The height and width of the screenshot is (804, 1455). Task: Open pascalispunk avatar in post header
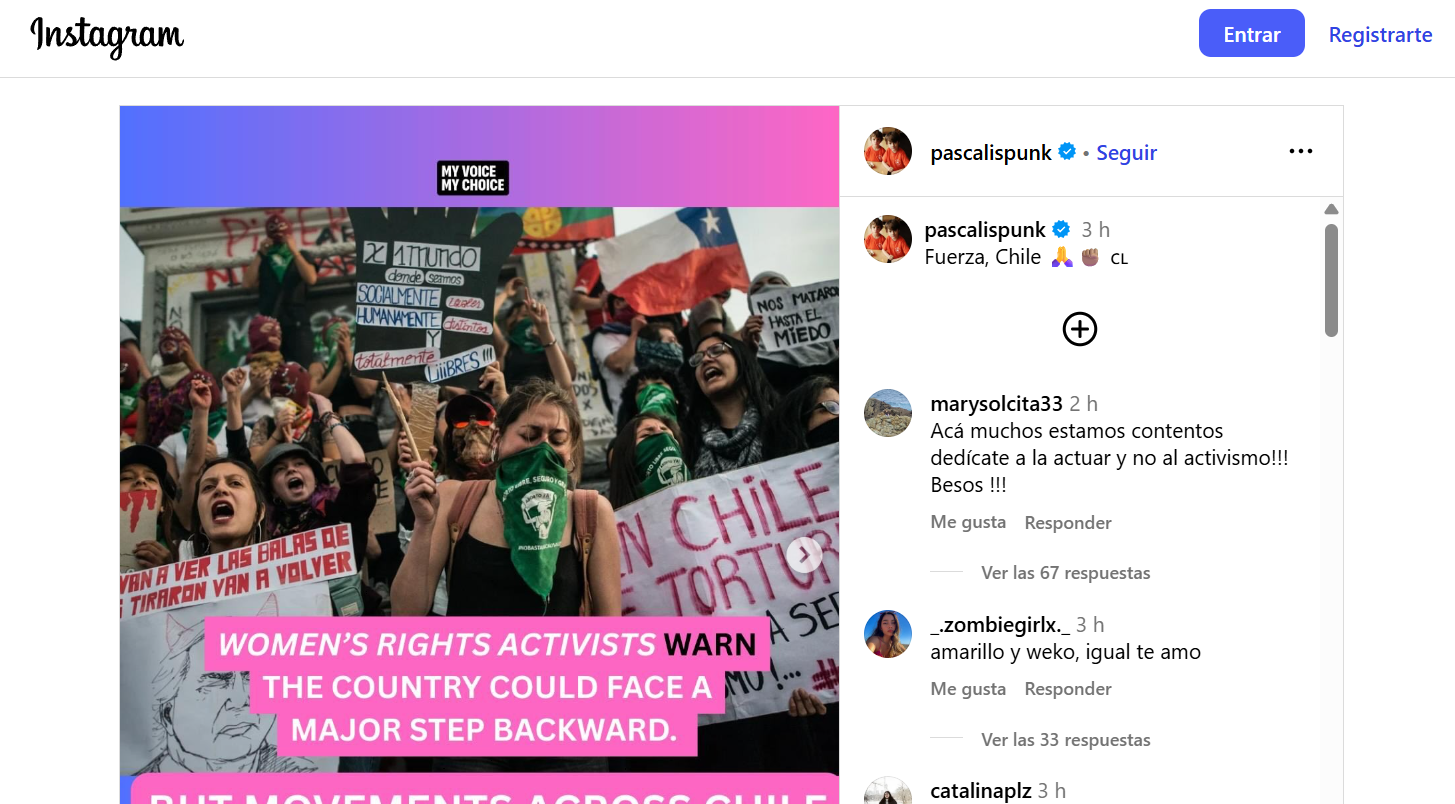point(888,152)
